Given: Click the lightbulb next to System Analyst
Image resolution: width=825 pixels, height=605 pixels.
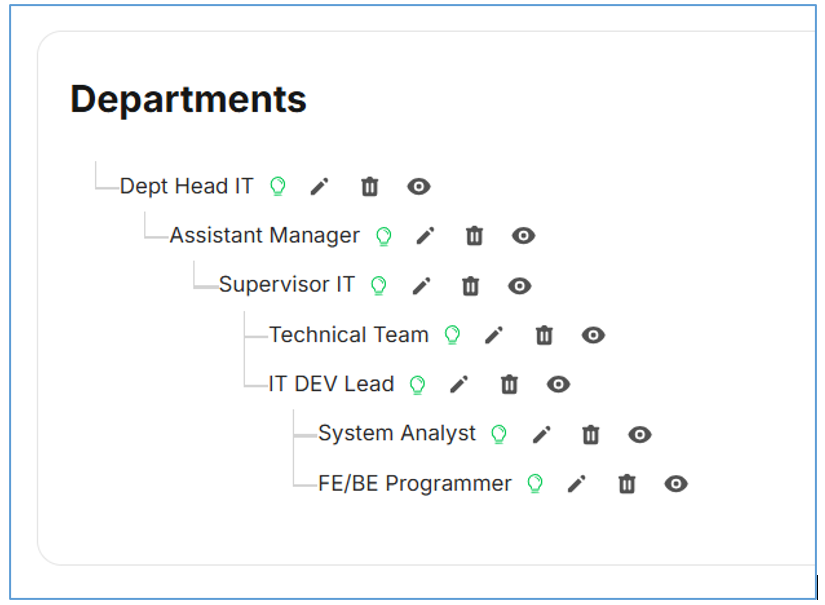Looking at the screenshot, I should coord(498,434).
